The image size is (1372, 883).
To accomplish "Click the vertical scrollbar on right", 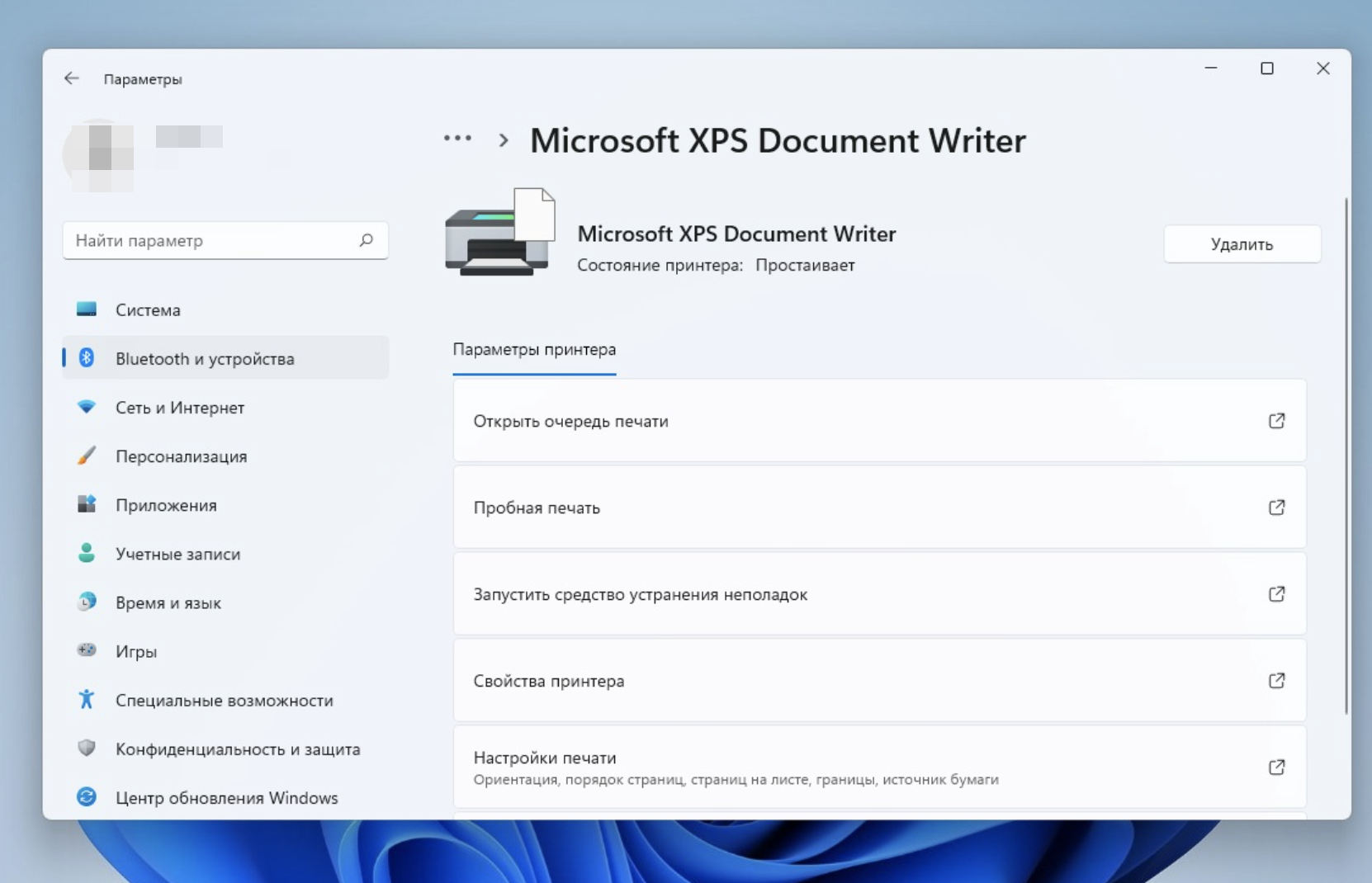I will 1346,456.
